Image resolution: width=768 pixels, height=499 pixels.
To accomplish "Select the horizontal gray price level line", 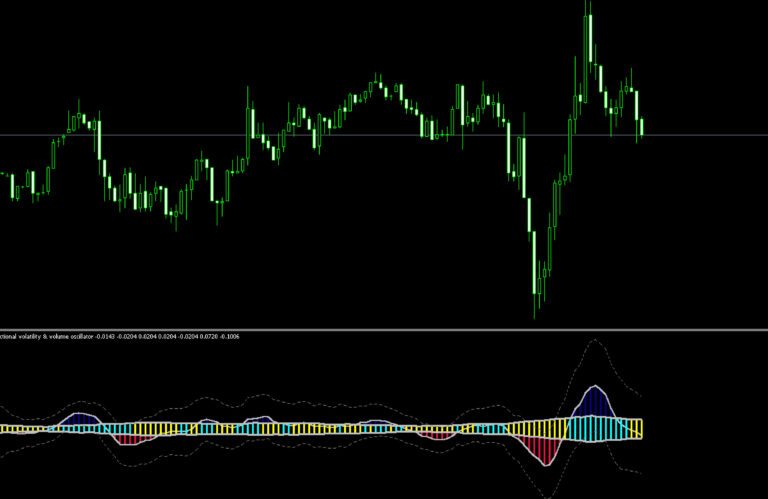I will pos(384,135).
